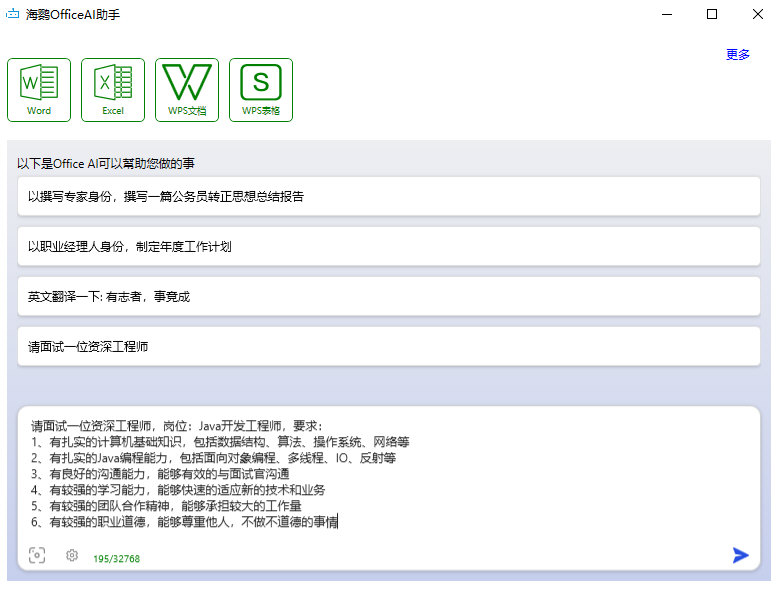Maximize the OfficeAI assistant window
Image resolution: width=781 pixels, height=589 pixels.
[x=712, y=14]
